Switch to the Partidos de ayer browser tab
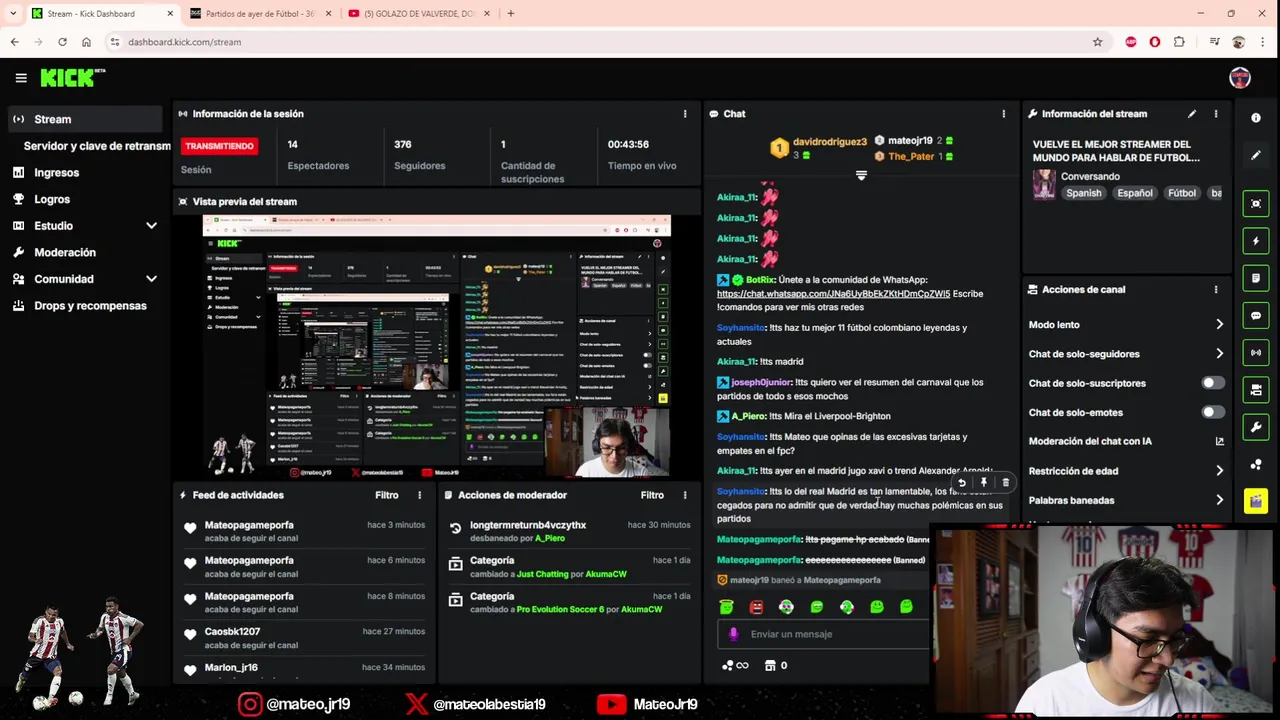This screenshot has height=720, width=1280. [260, 14]
